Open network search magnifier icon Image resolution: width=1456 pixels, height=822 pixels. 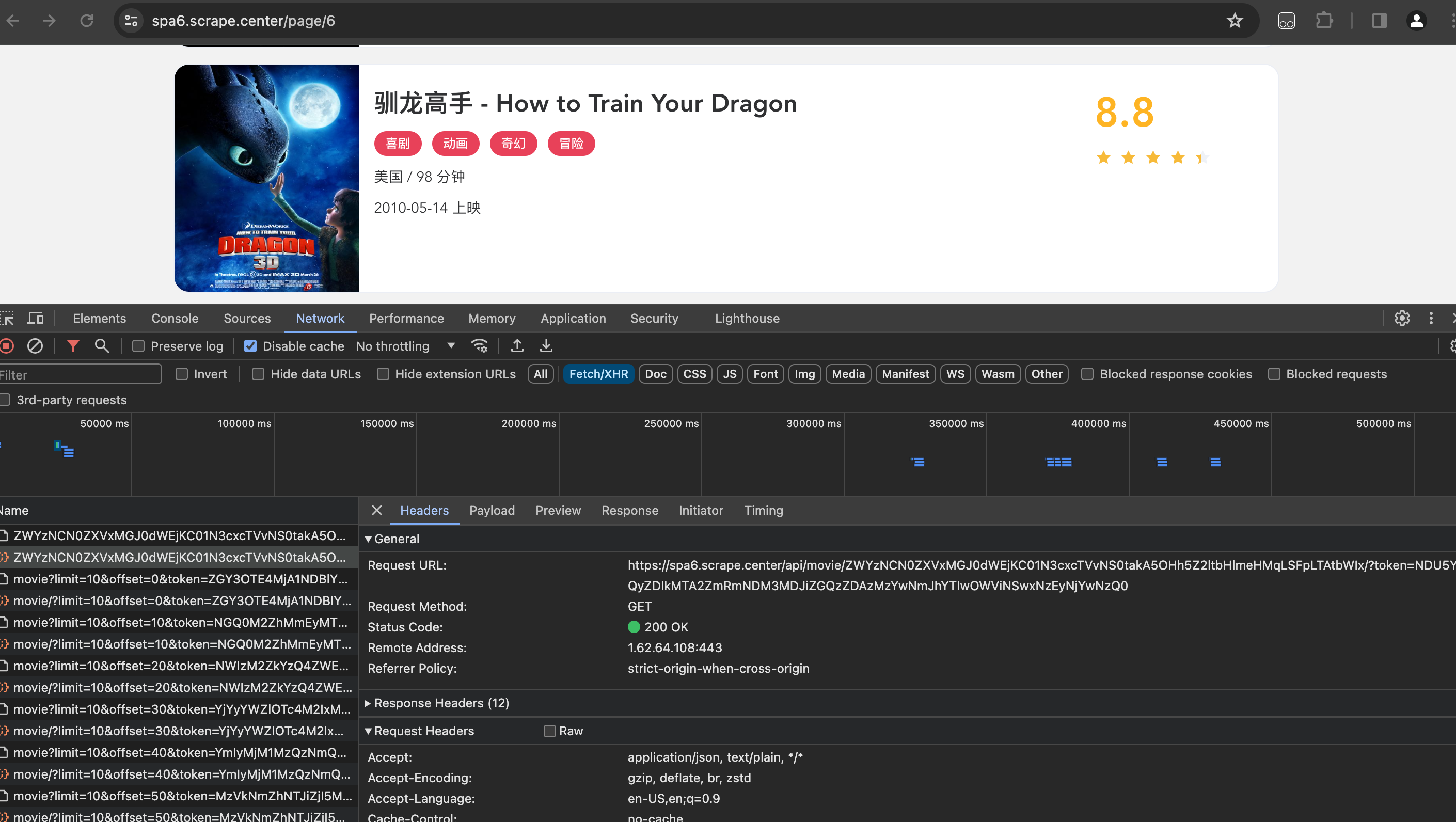coord(102,346)
